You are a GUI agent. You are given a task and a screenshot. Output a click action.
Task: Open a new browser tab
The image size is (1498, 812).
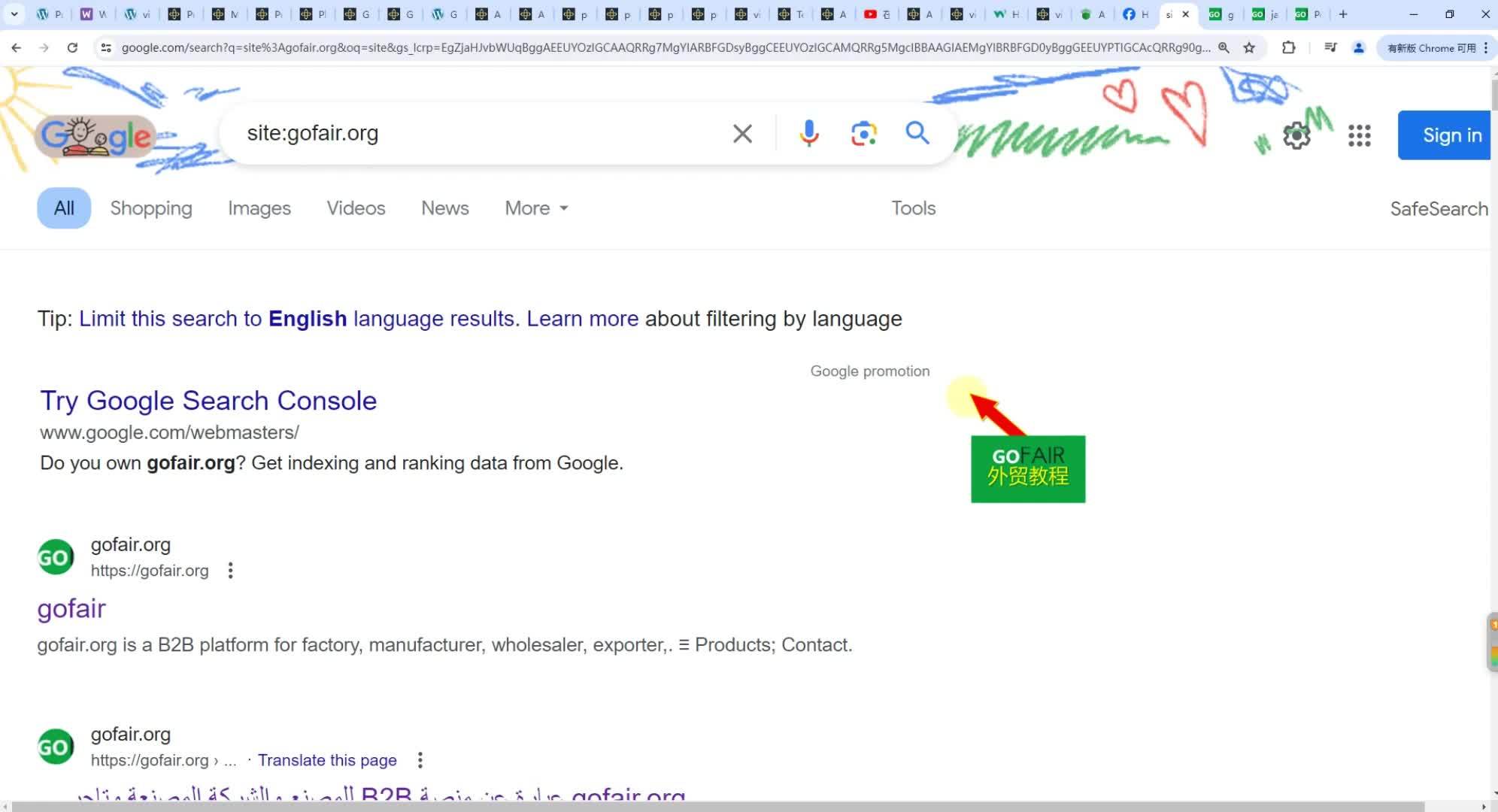tap(1343, 14)
